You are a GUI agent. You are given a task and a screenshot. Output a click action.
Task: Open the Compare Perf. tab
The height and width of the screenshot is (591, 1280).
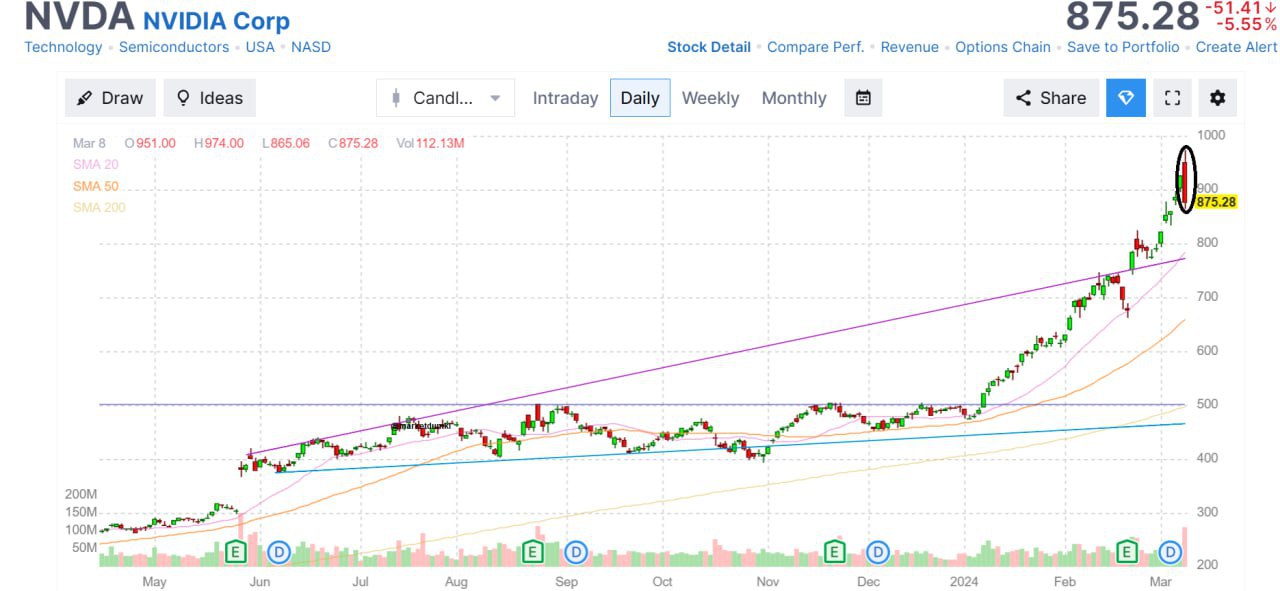[815, 47]
